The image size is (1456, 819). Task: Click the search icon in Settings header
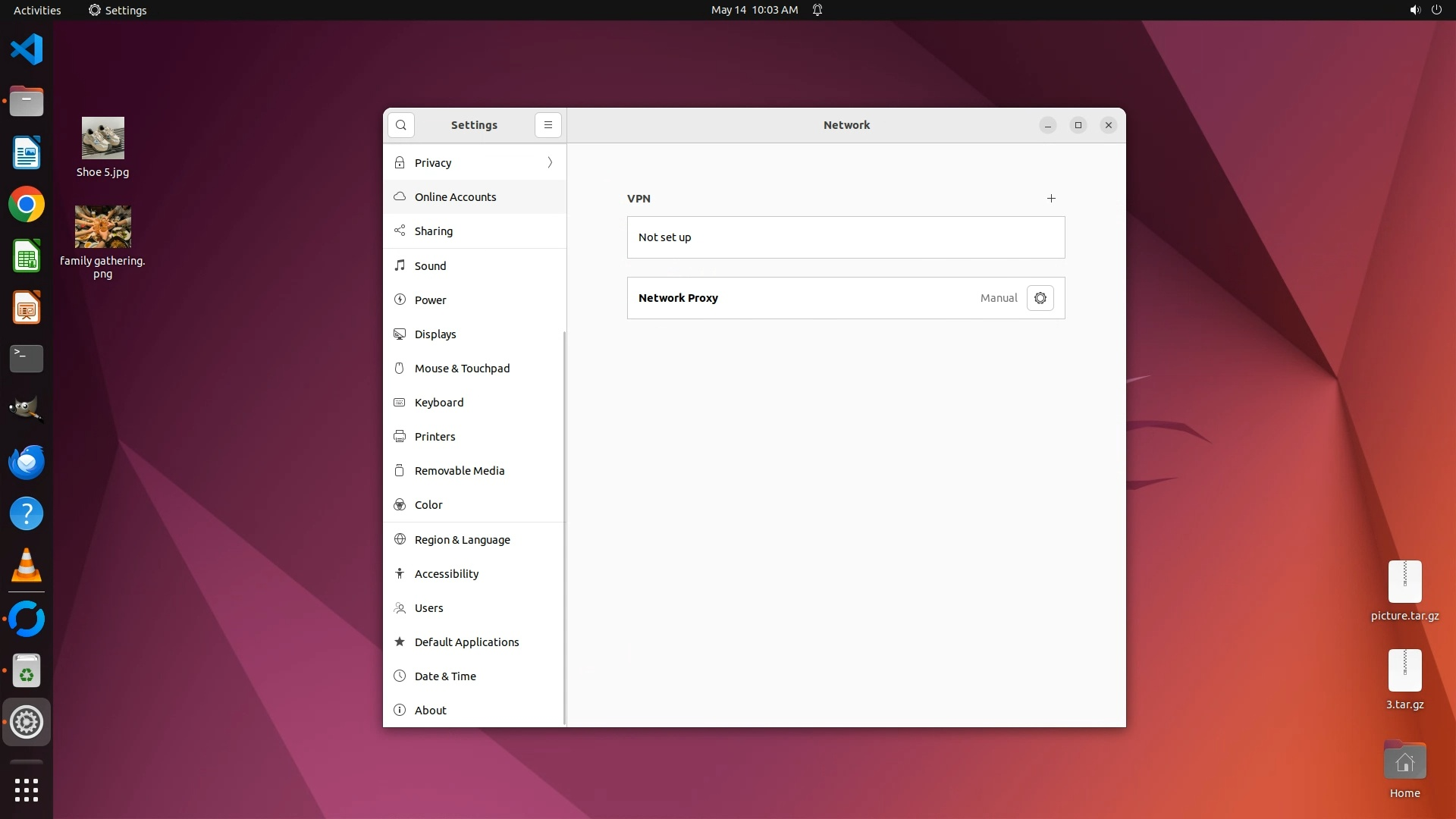(x=400, y=125)
